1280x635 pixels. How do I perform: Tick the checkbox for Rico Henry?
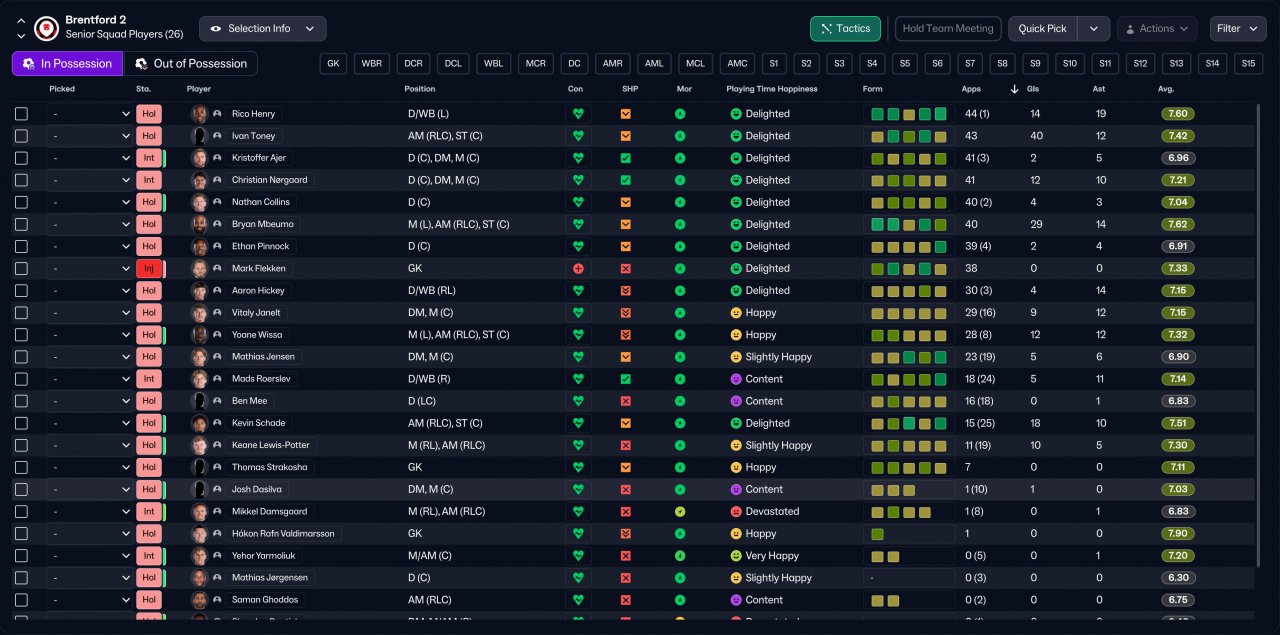click(x=22, y=114)
